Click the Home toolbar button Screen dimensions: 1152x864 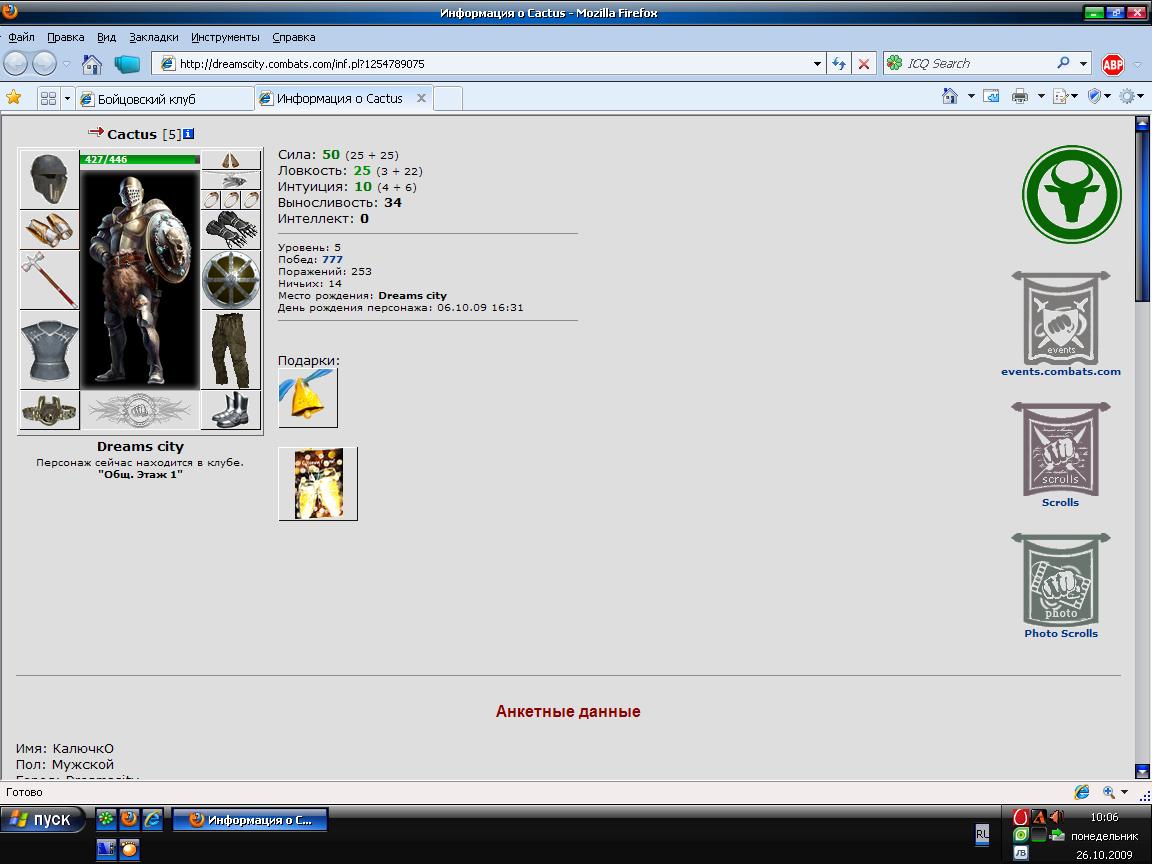[92, 65]
